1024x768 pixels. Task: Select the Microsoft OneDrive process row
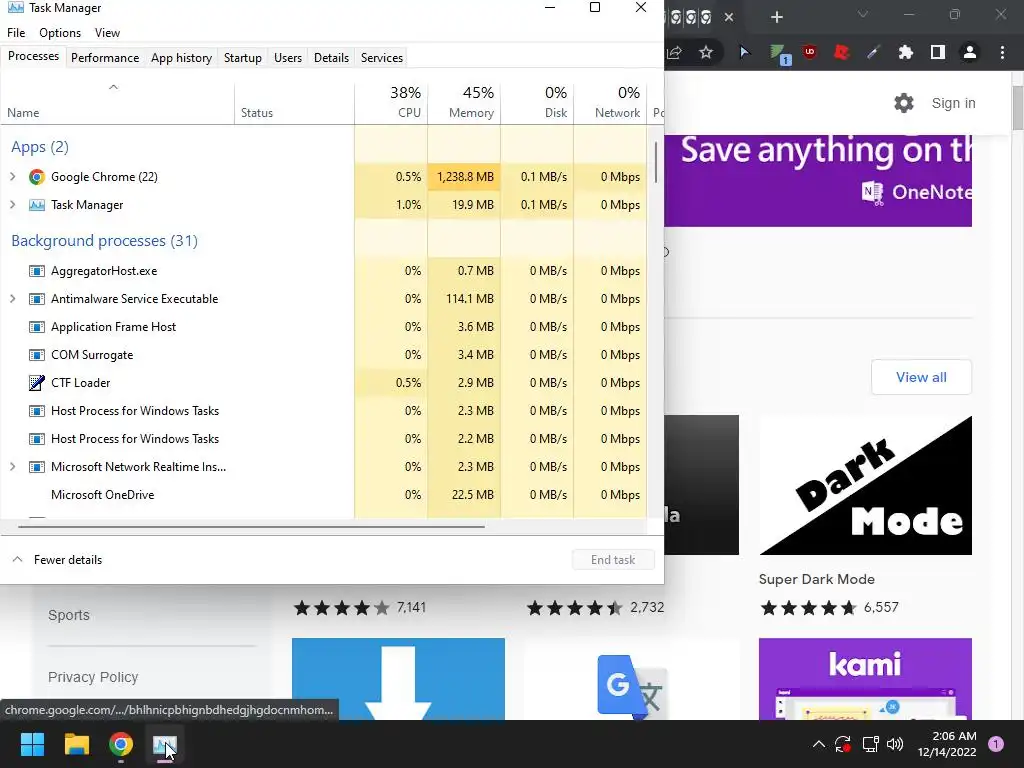point(323,495)
